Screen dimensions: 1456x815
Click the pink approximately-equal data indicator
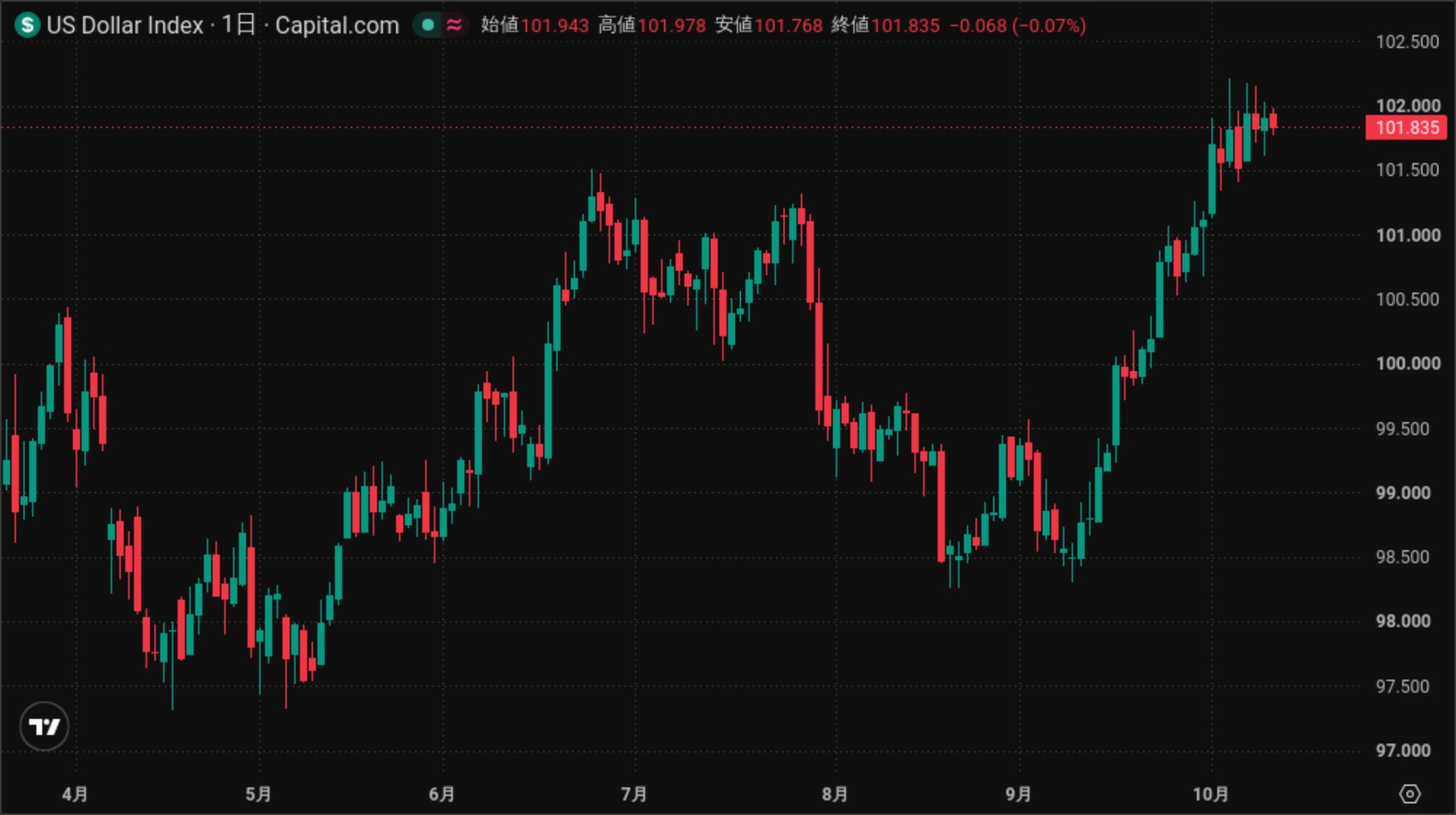pos(454,25)
